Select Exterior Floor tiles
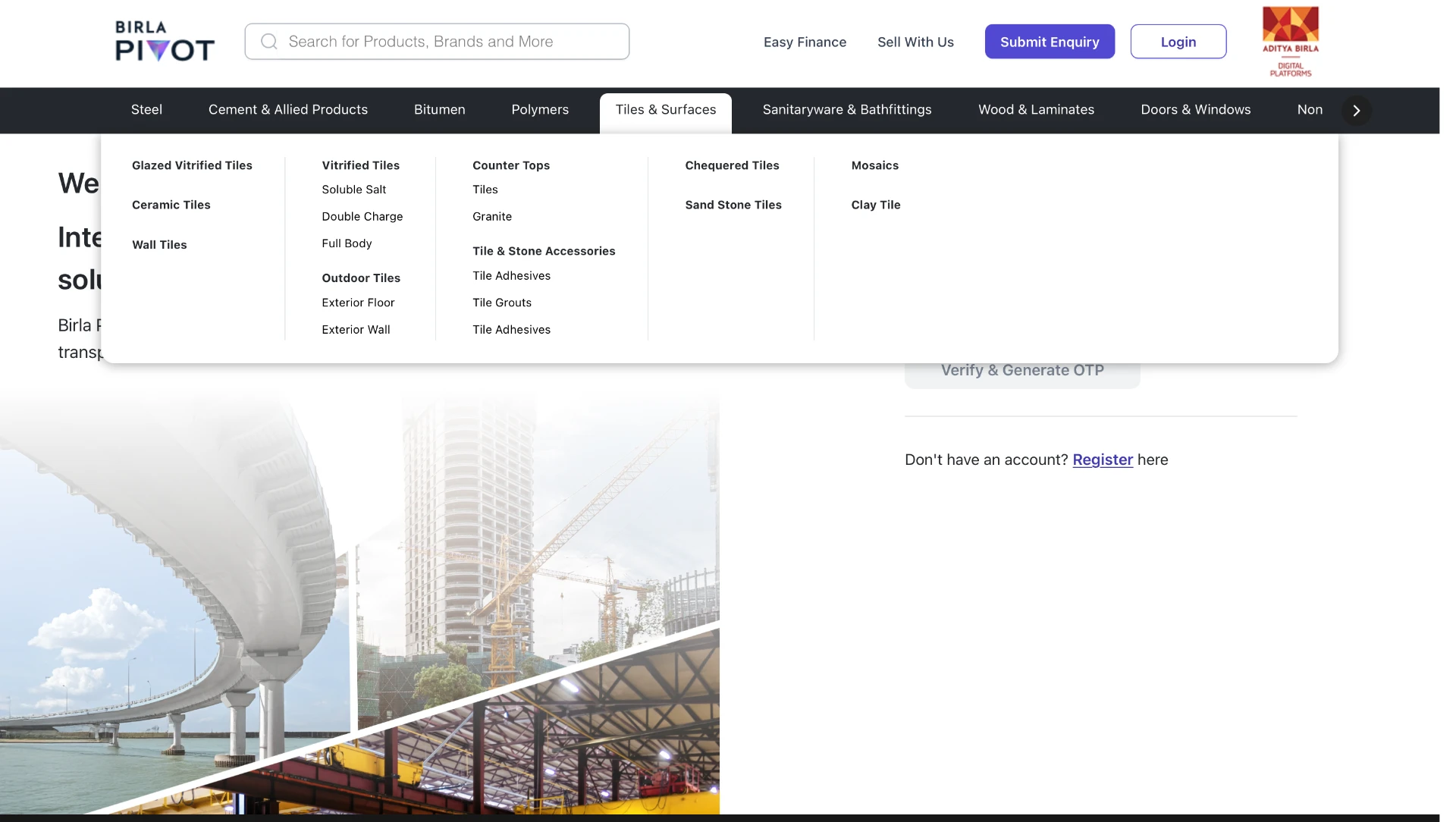This screenshot has height=822, width=1456. point(358,303)
